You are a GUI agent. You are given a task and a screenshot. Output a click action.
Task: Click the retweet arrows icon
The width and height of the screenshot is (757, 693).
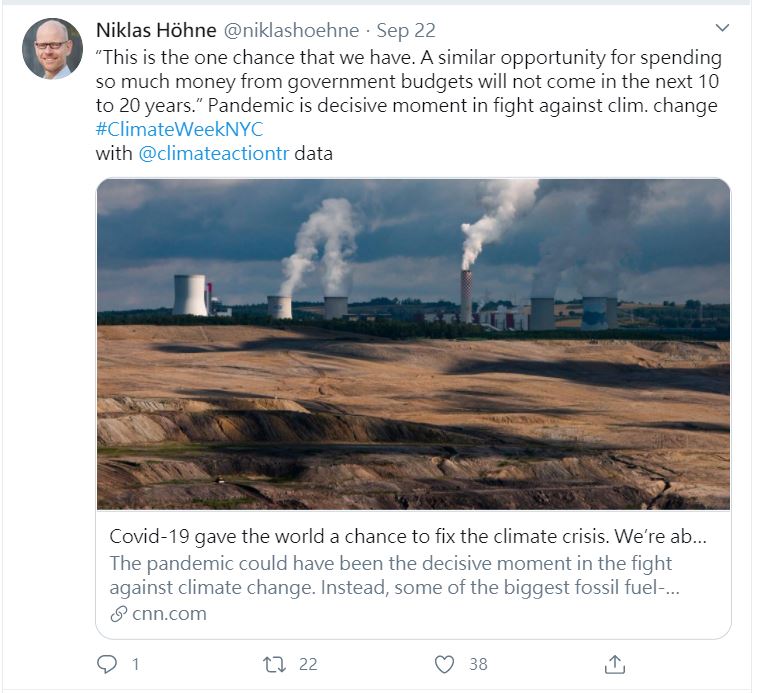(273, 663)
